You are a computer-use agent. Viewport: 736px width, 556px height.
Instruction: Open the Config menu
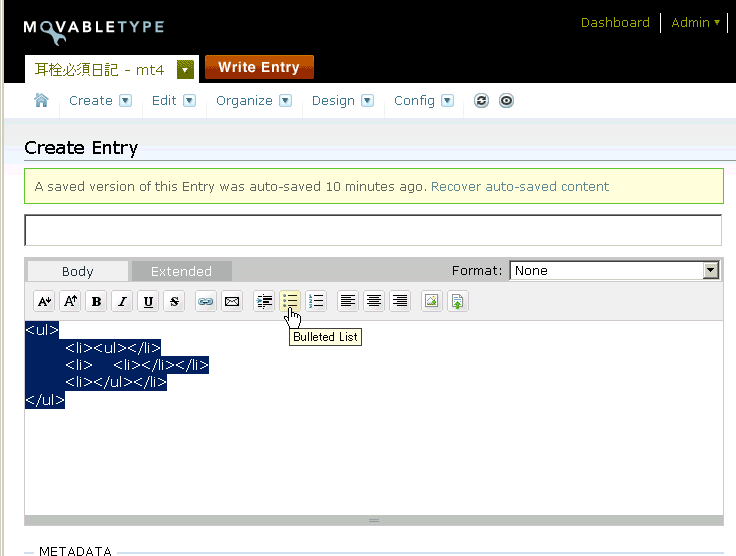tap(414, 100)
